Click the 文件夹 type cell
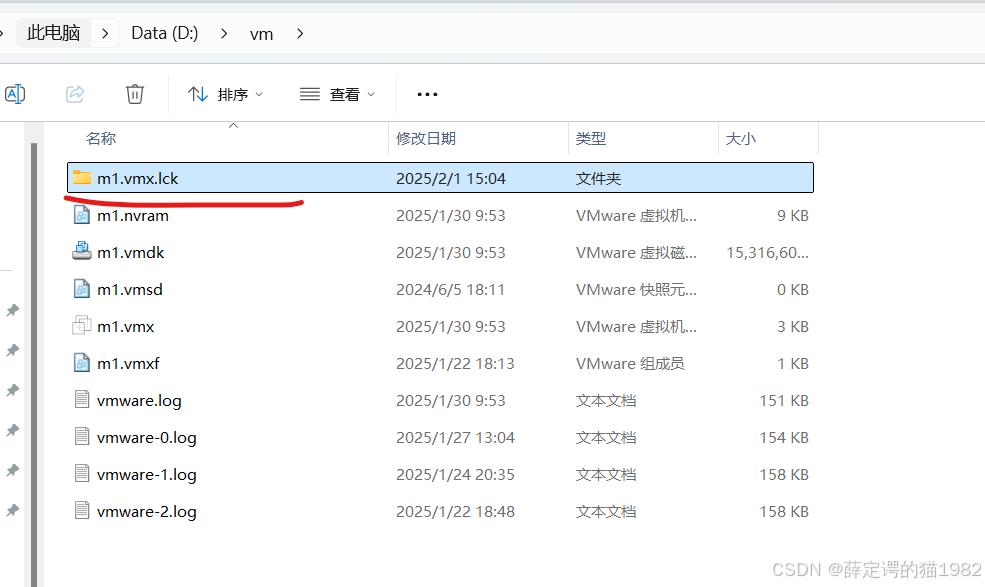The image size is (985, 587). 598,178
